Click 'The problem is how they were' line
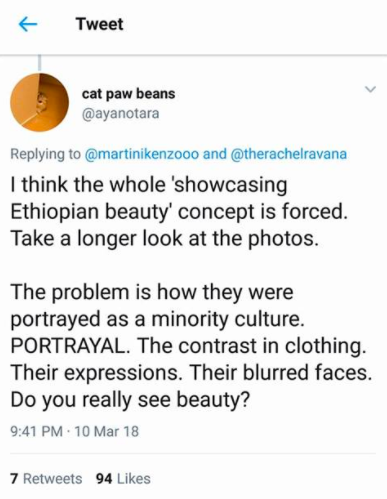The height and width of the screenshot is (499, 387). pos(152,292)
